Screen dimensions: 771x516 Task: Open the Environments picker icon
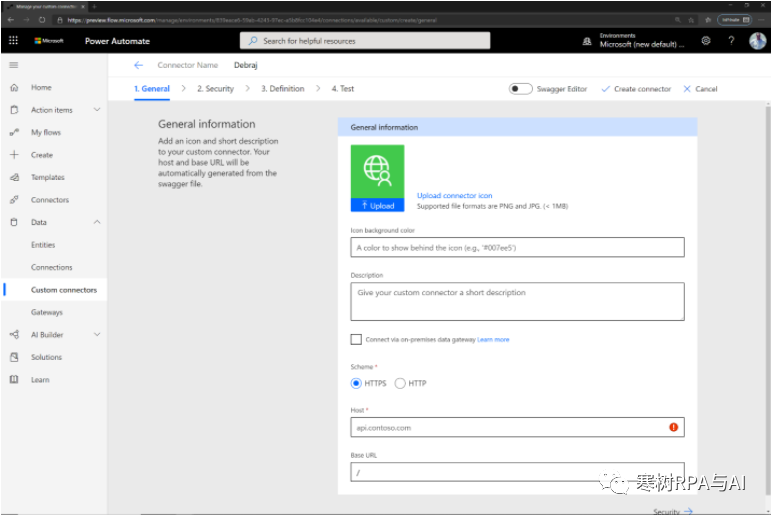(x=587, y=41)
